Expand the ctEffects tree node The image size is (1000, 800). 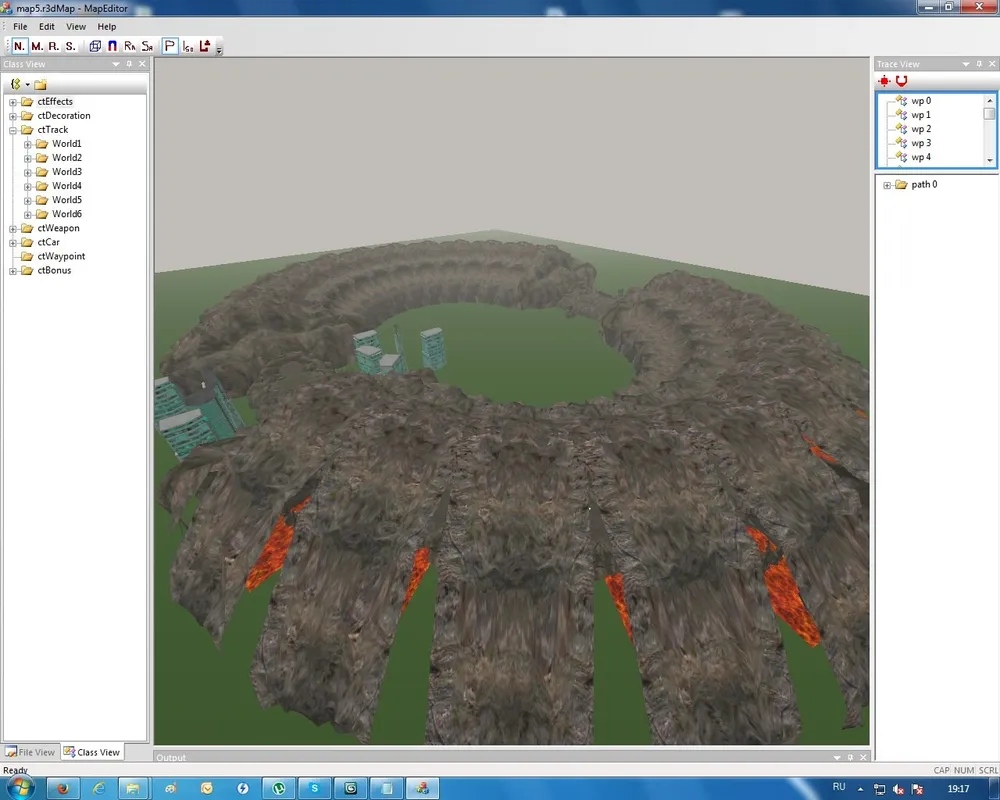13,102
